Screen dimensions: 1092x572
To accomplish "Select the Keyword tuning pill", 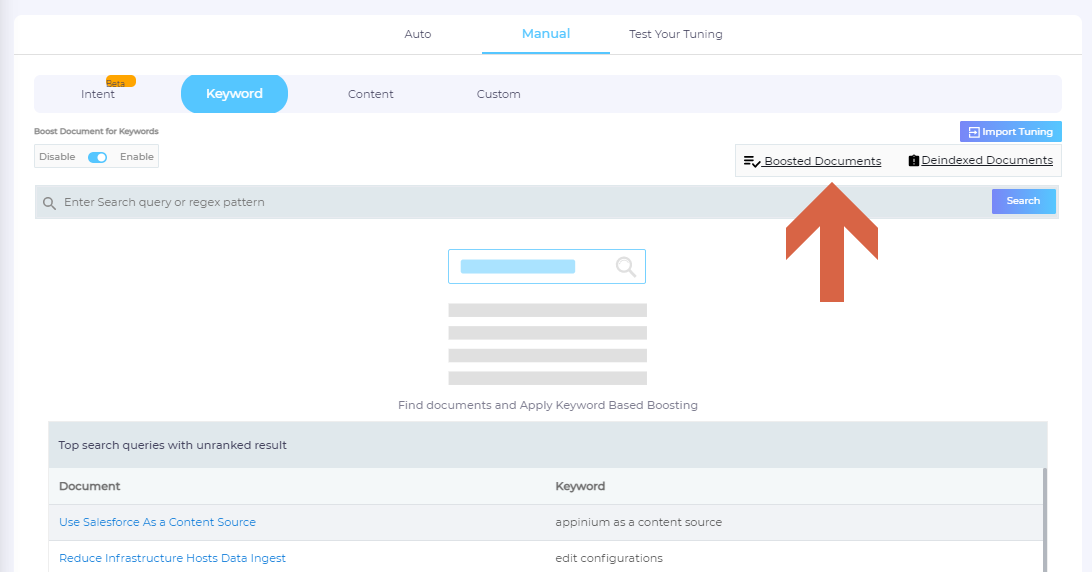I will [x=234, y=94].
